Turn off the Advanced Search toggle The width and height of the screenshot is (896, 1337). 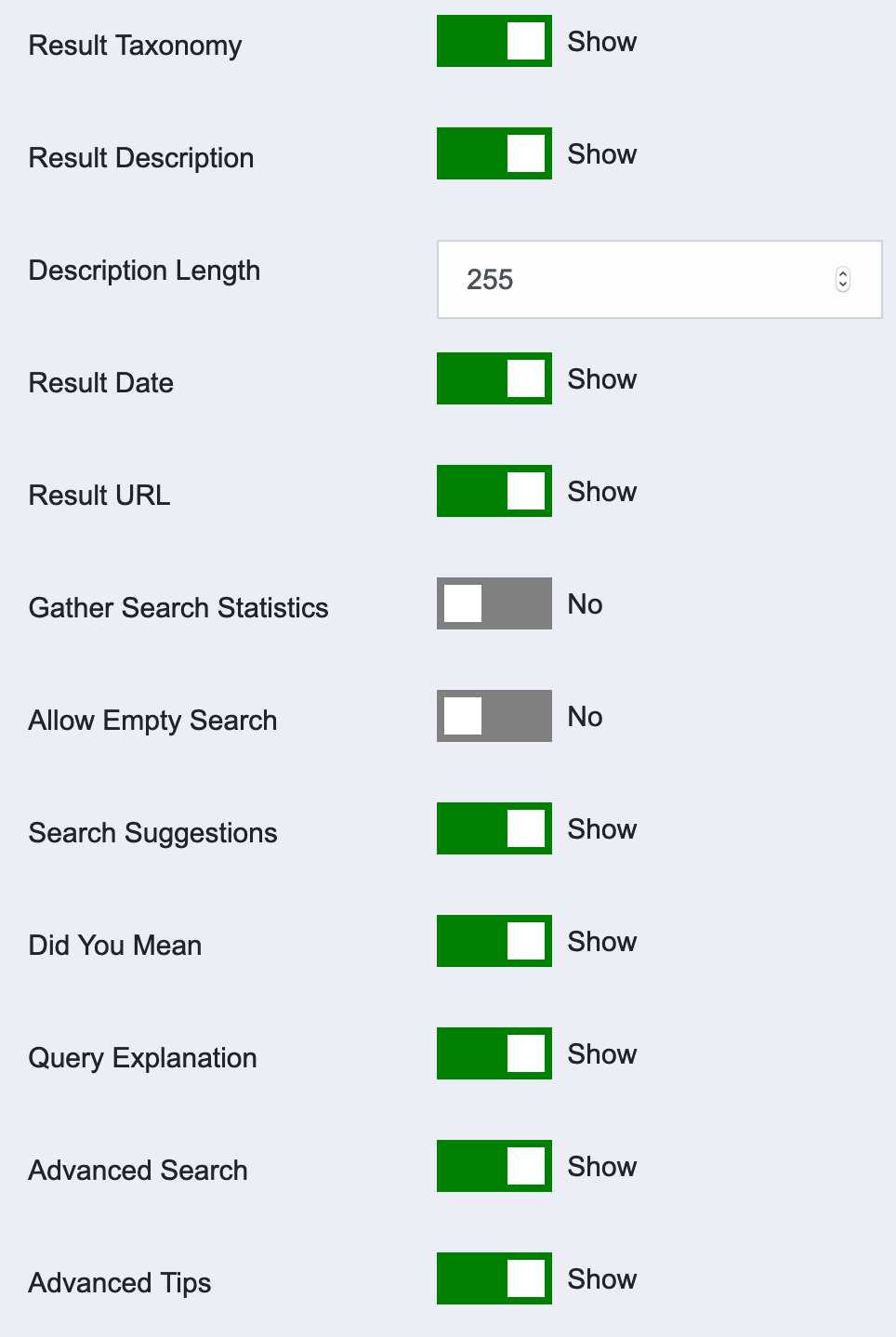point(494,1166)
